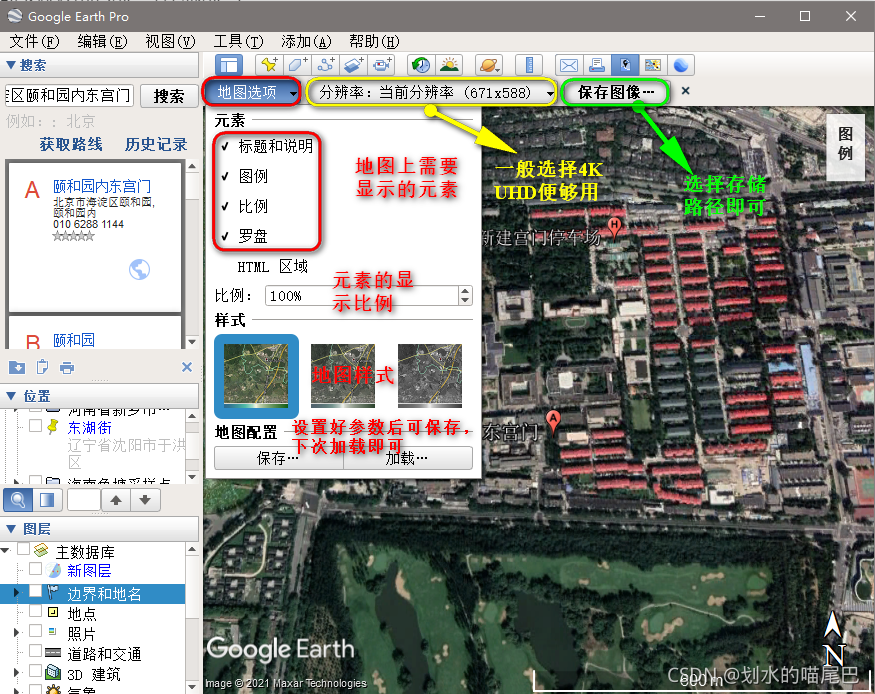Open the 地图选项 dropdown
The image size is (875, 694).
pyautogui.click(x=252, y=92)
